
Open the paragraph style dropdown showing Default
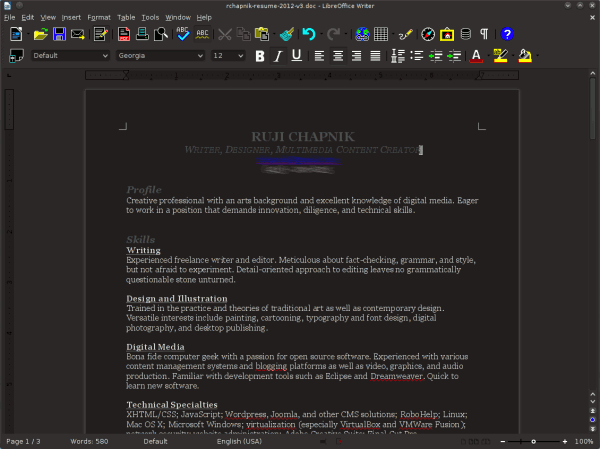(x=70, y=56)
